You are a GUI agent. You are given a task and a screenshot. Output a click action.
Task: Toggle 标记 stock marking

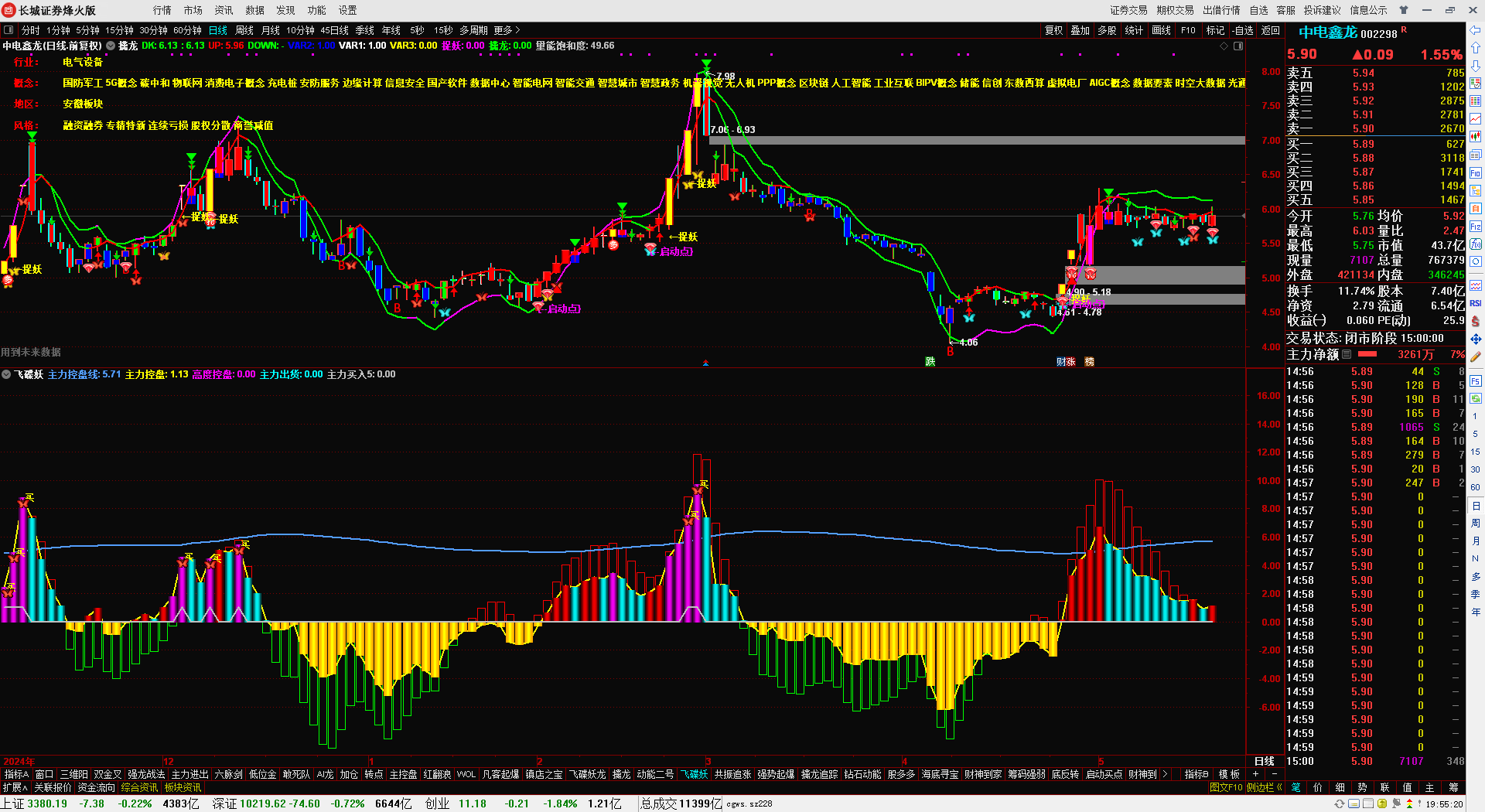click(1215, 30)
